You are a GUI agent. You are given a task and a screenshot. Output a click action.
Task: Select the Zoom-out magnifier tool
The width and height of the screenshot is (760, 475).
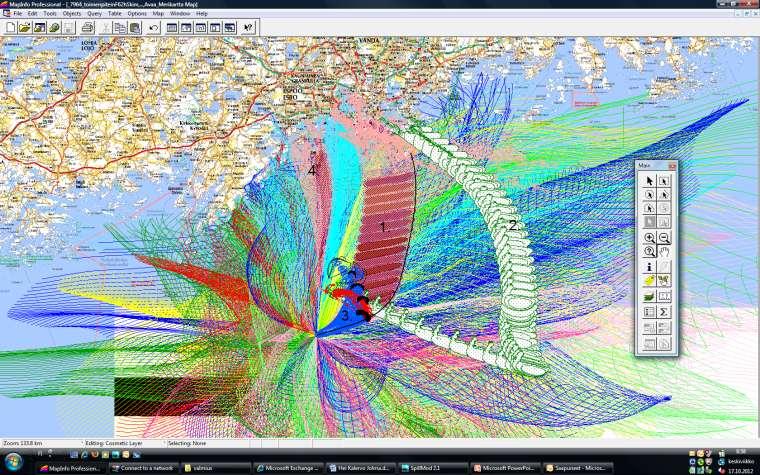tap(664, 238)
